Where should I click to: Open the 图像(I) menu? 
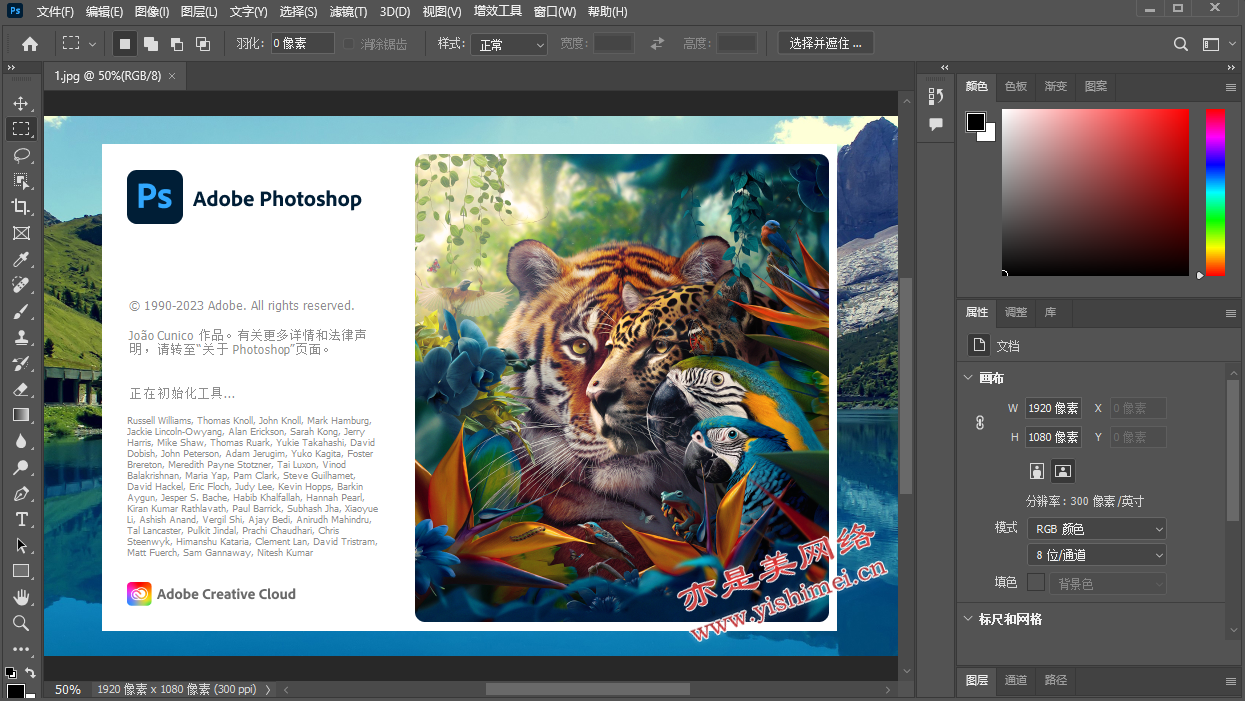(x=152, y=12)
